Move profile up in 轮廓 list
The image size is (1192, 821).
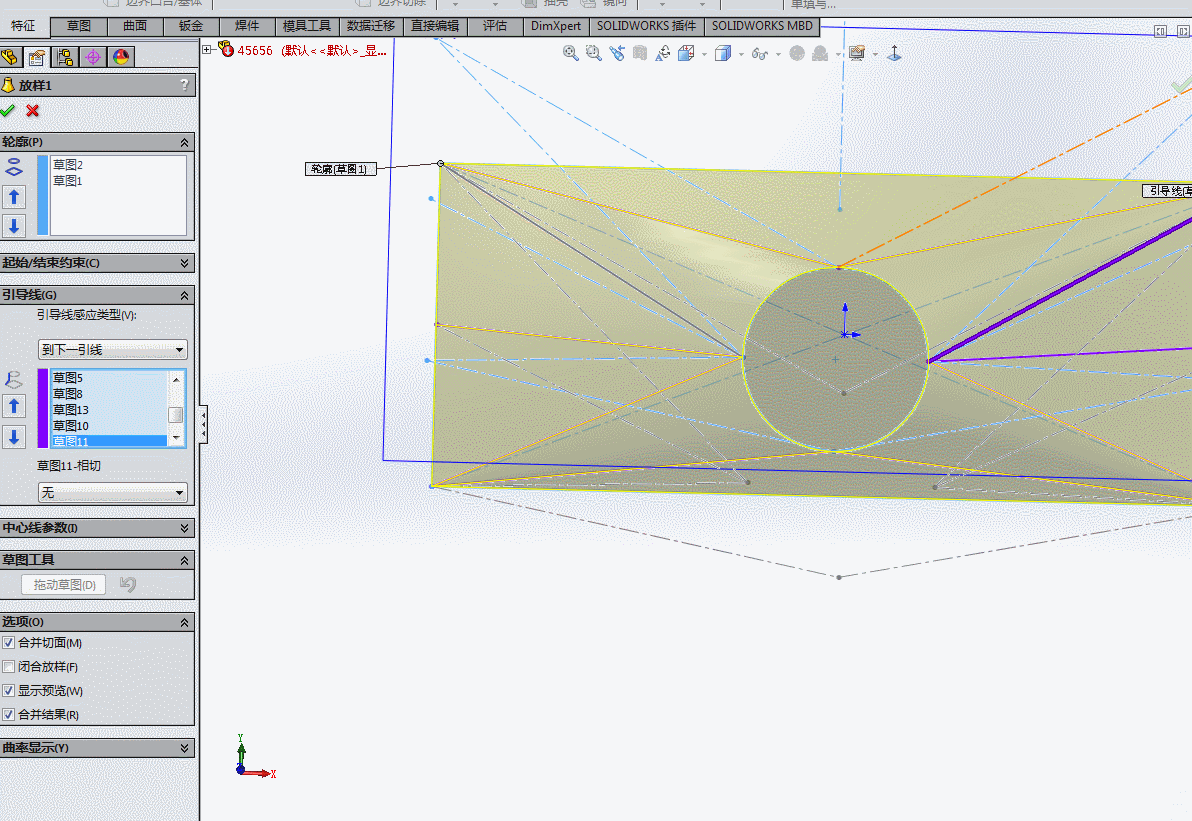click(x=14, y=198)
